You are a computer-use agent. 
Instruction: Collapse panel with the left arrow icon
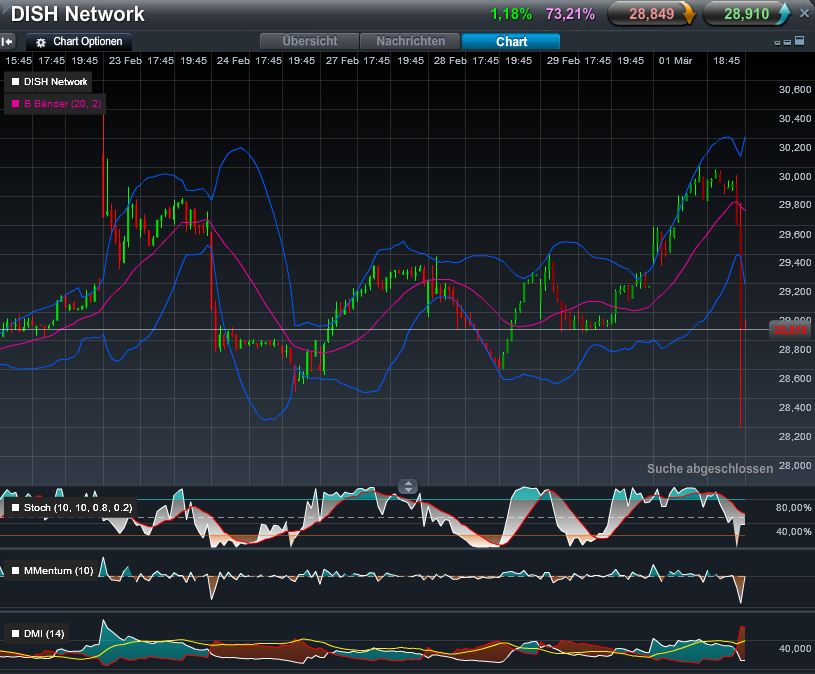point(8,42)
